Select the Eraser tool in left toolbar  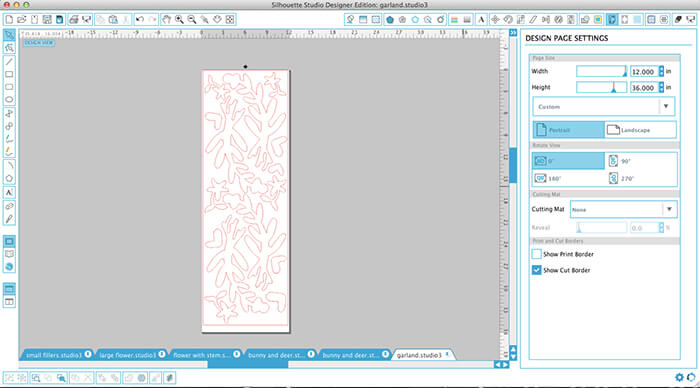(9, 206)
